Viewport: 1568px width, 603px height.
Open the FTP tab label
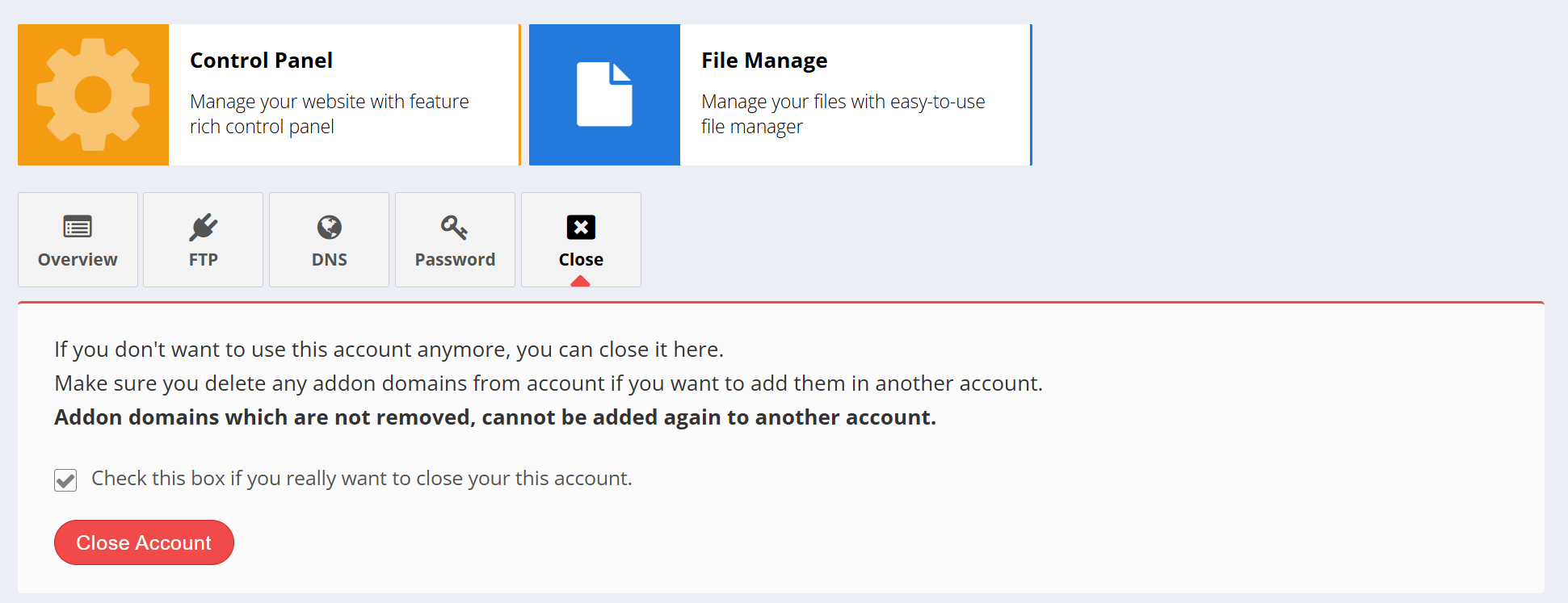pos(204,260)
